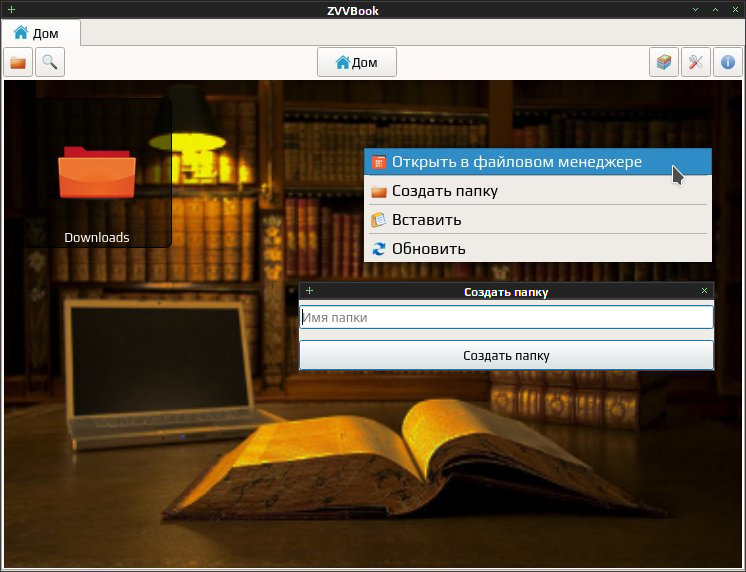
Task: Choose Вставить in the context menu
Action: [538, 220]
